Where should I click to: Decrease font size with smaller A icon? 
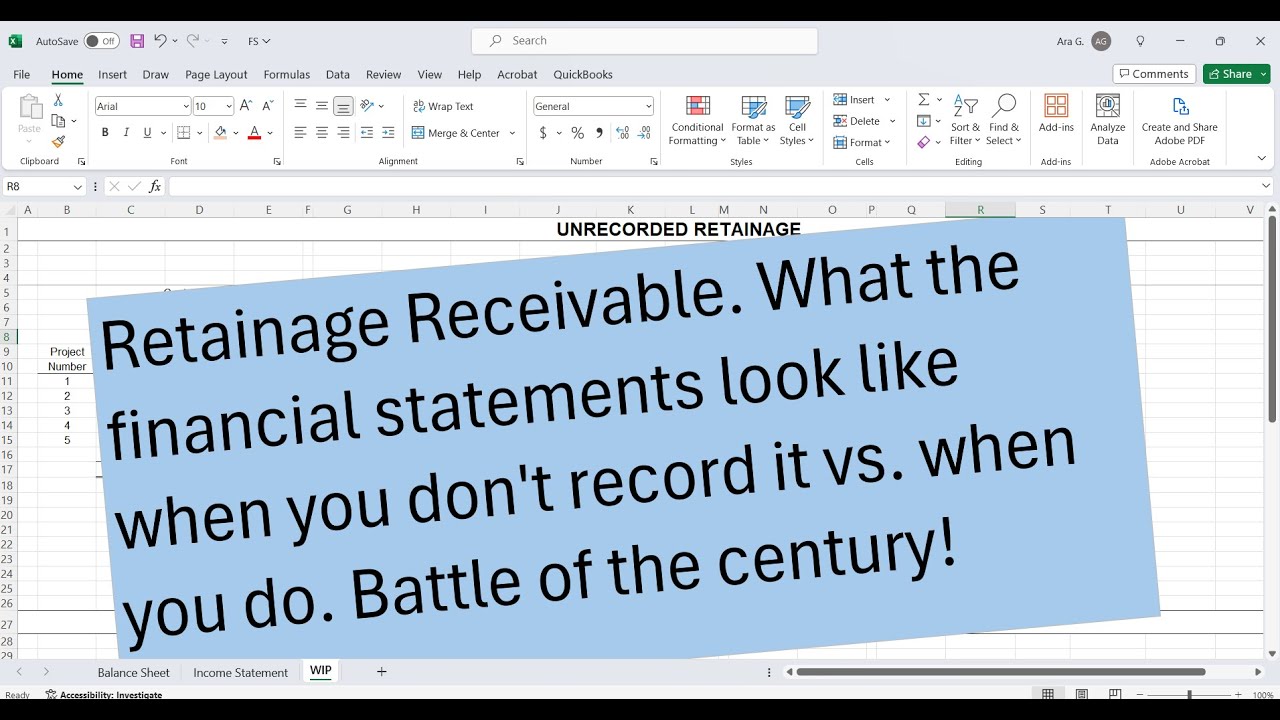click(267, 106)
